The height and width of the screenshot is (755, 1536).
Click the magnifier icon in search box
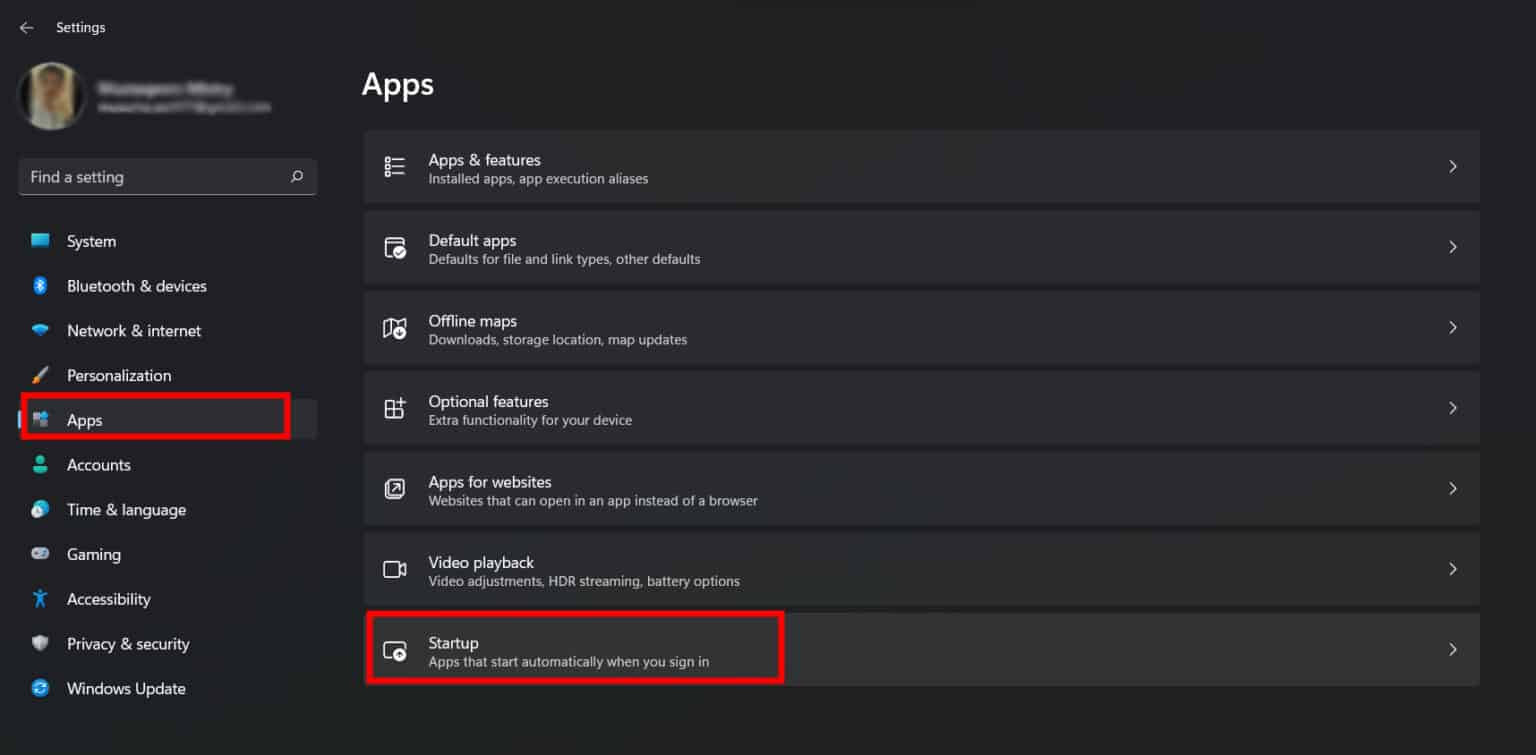point(296,176)
